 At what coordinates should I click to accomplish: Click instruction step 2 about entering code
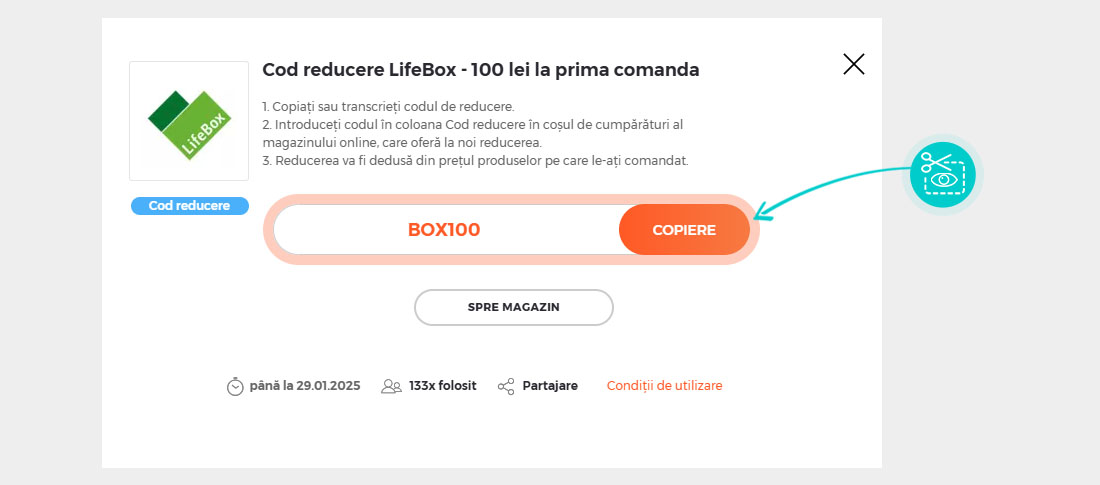pyautogui.click(x=473, y=133)
